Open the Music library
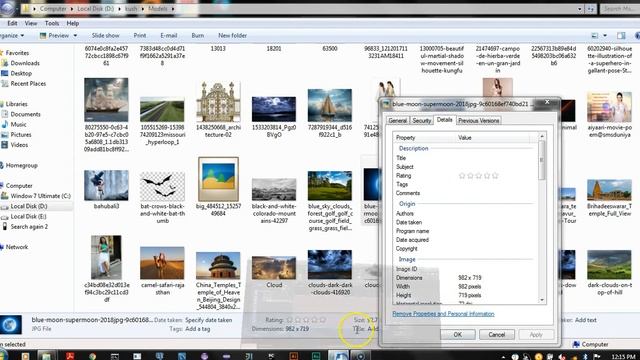 click(x=18, y=124)
